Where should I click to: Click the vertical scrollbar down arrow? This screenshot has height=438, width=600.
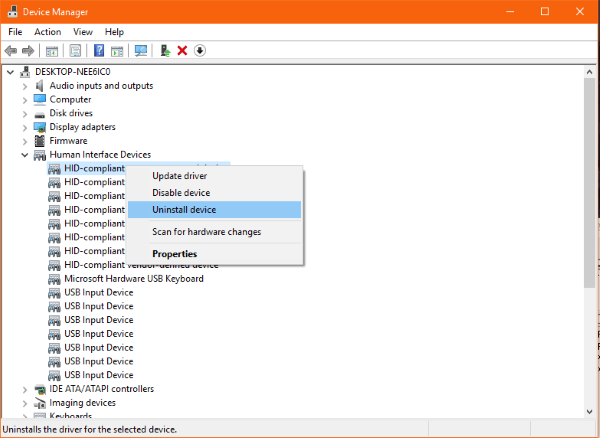(591, 412)
